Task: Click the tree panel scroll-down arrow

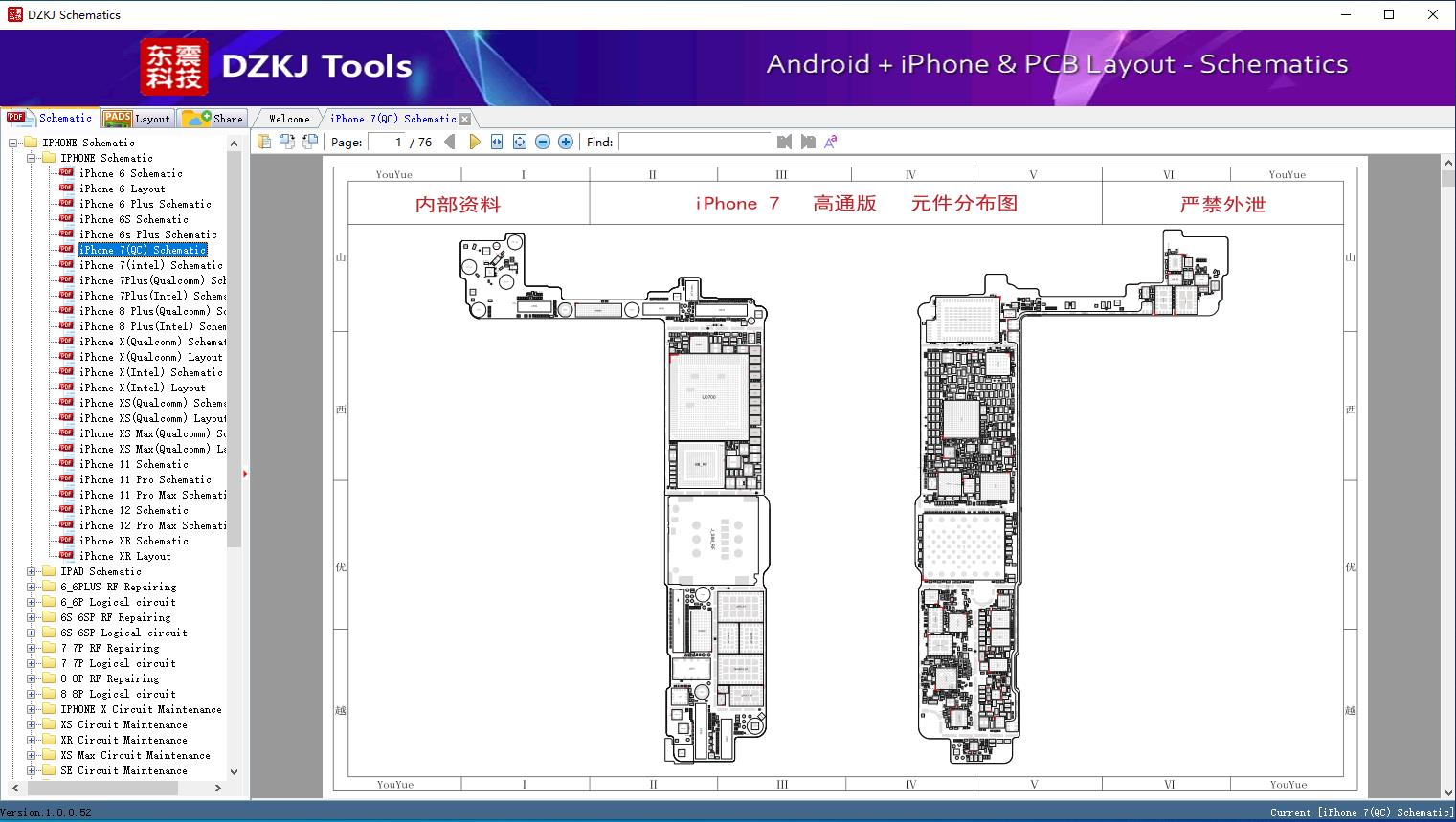Action: 235,772
